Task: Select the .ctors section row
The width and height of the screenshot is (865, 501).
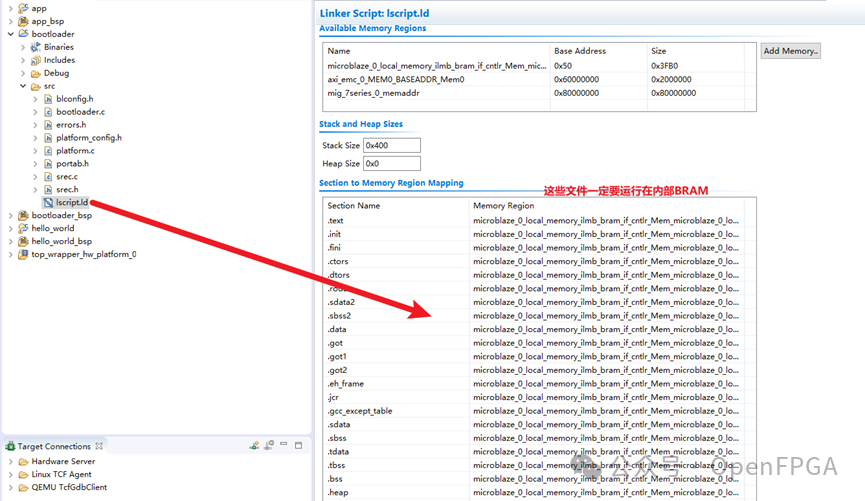Action: tap(539, 262)
